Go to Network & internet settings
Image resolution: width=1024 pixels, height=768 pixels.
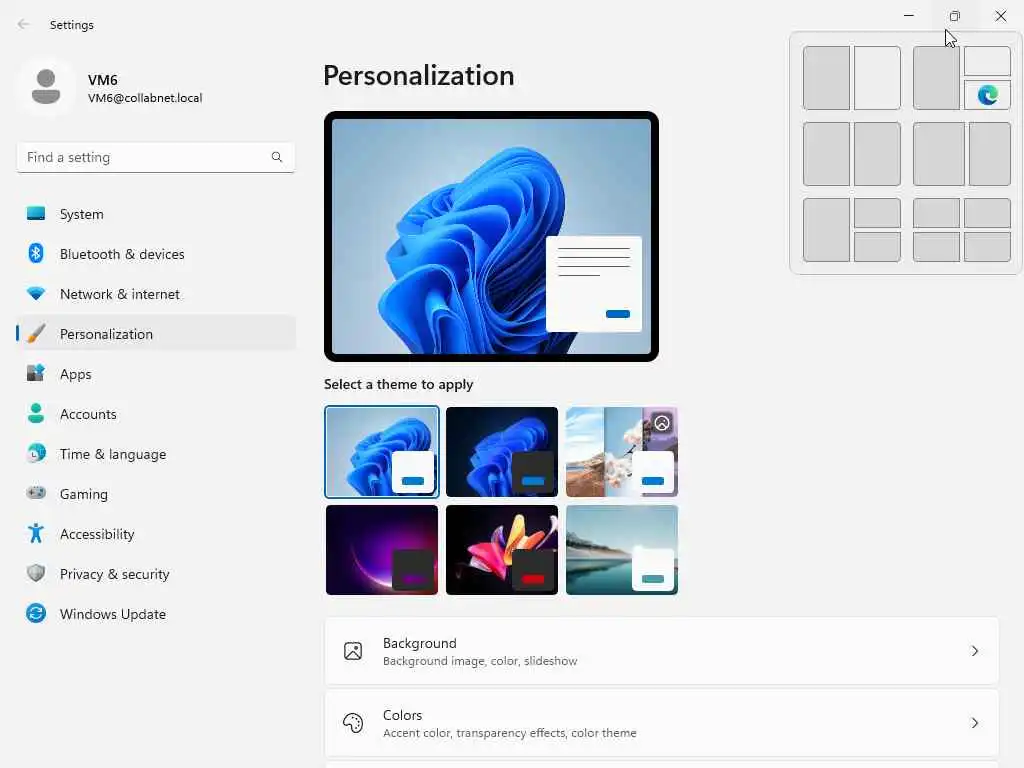point(155,294)
